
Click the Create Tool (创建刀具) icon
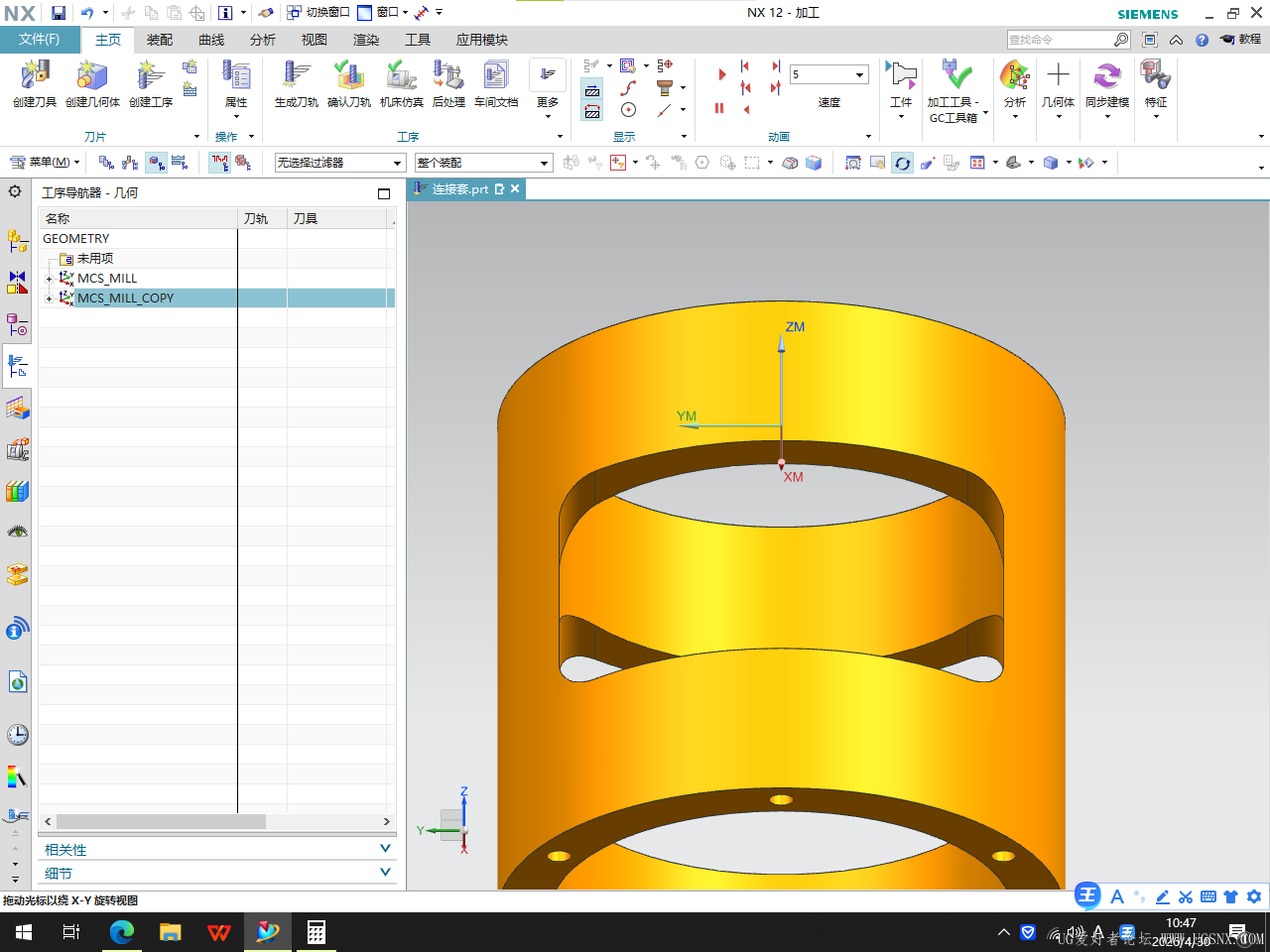click(x=35, y=83)
